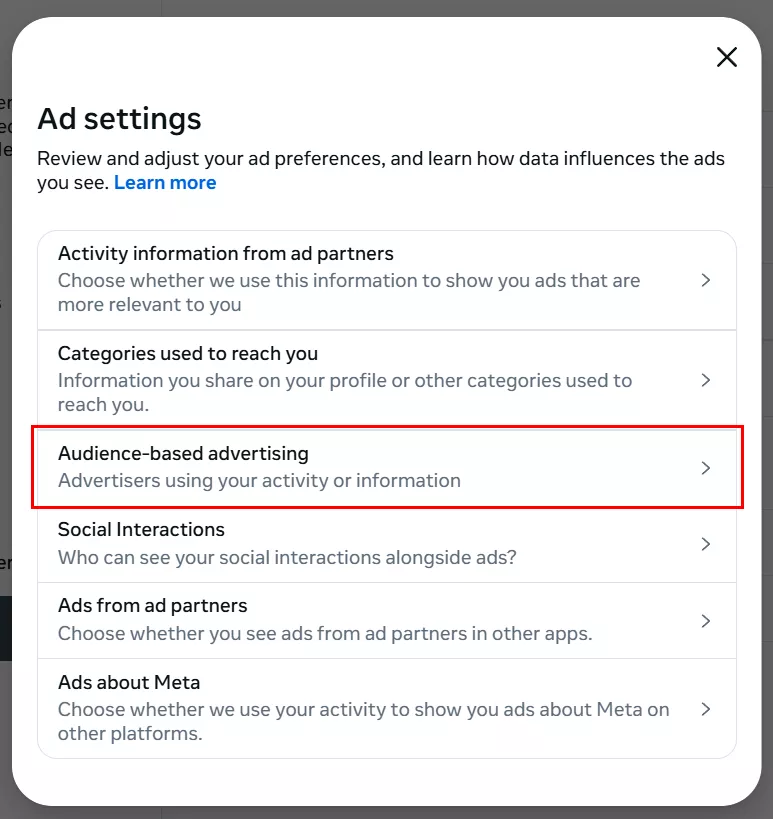Click chevron on Ads about Meta row
The width and height of the screenshot is (773, 819).
(706, 709)
